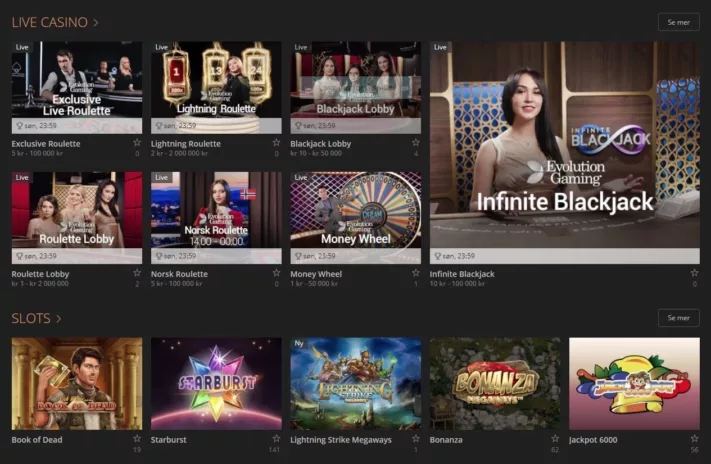Launch Money Wheel game thumbnail
Viewport: 711px width, 464px height.
point(356,218)
